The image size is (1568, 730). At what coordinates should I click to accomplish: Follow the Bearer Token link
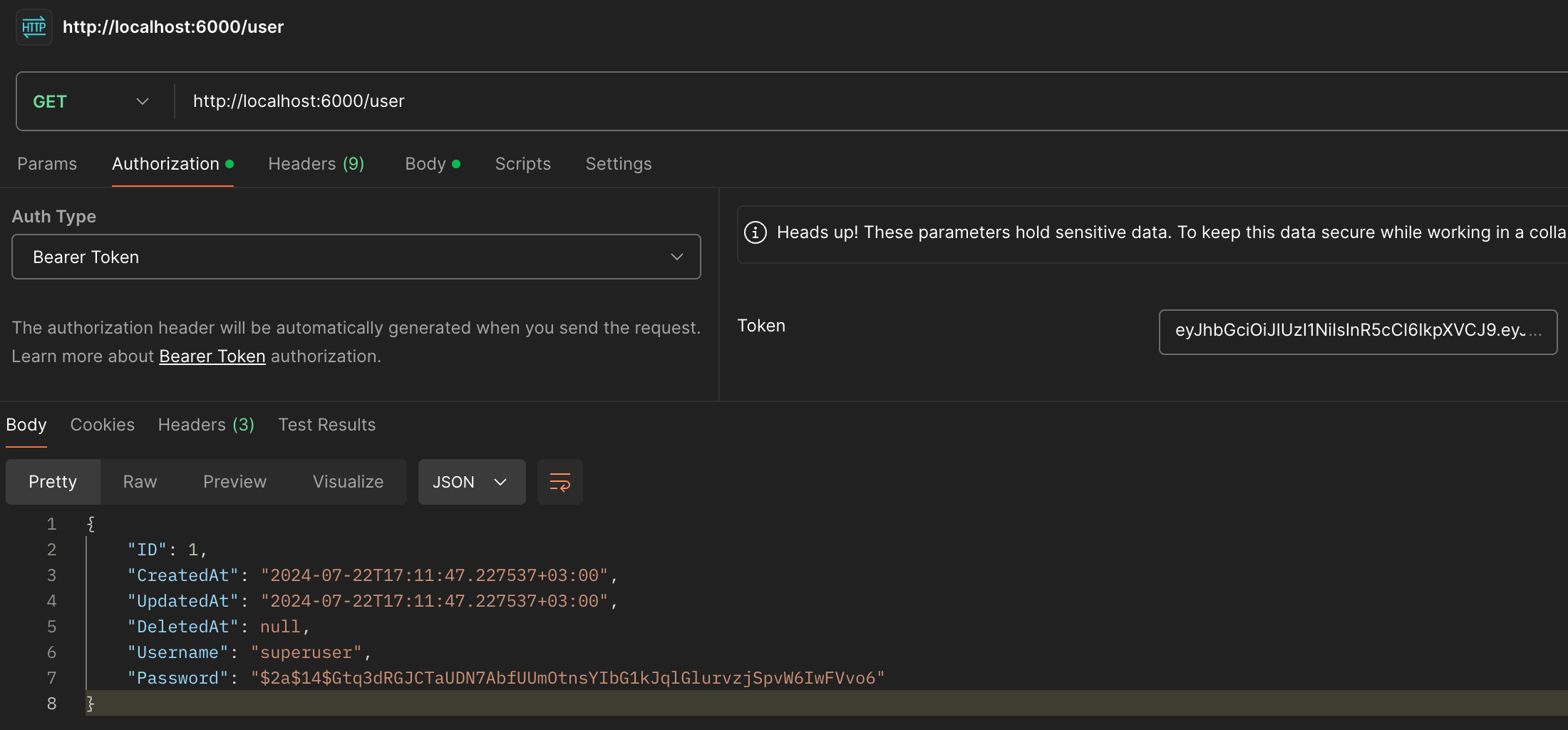pos(212,356)
